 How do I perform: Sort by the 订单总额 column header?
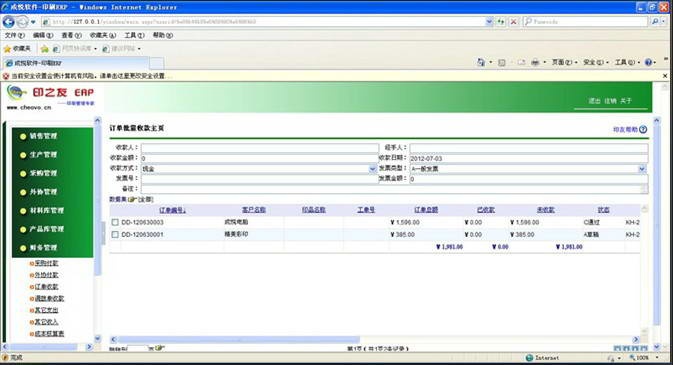tap(426, 210)
